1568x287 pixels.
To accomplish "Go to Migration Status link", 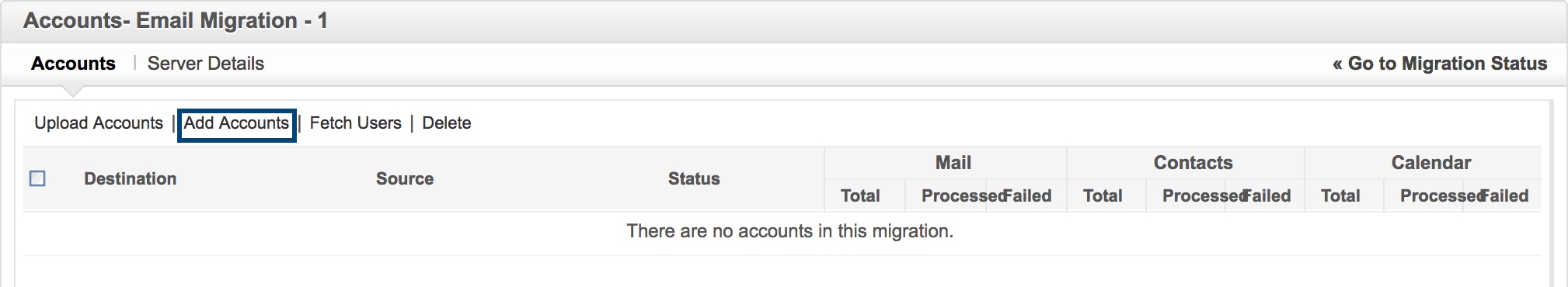I will click(x=1440, y=64).
